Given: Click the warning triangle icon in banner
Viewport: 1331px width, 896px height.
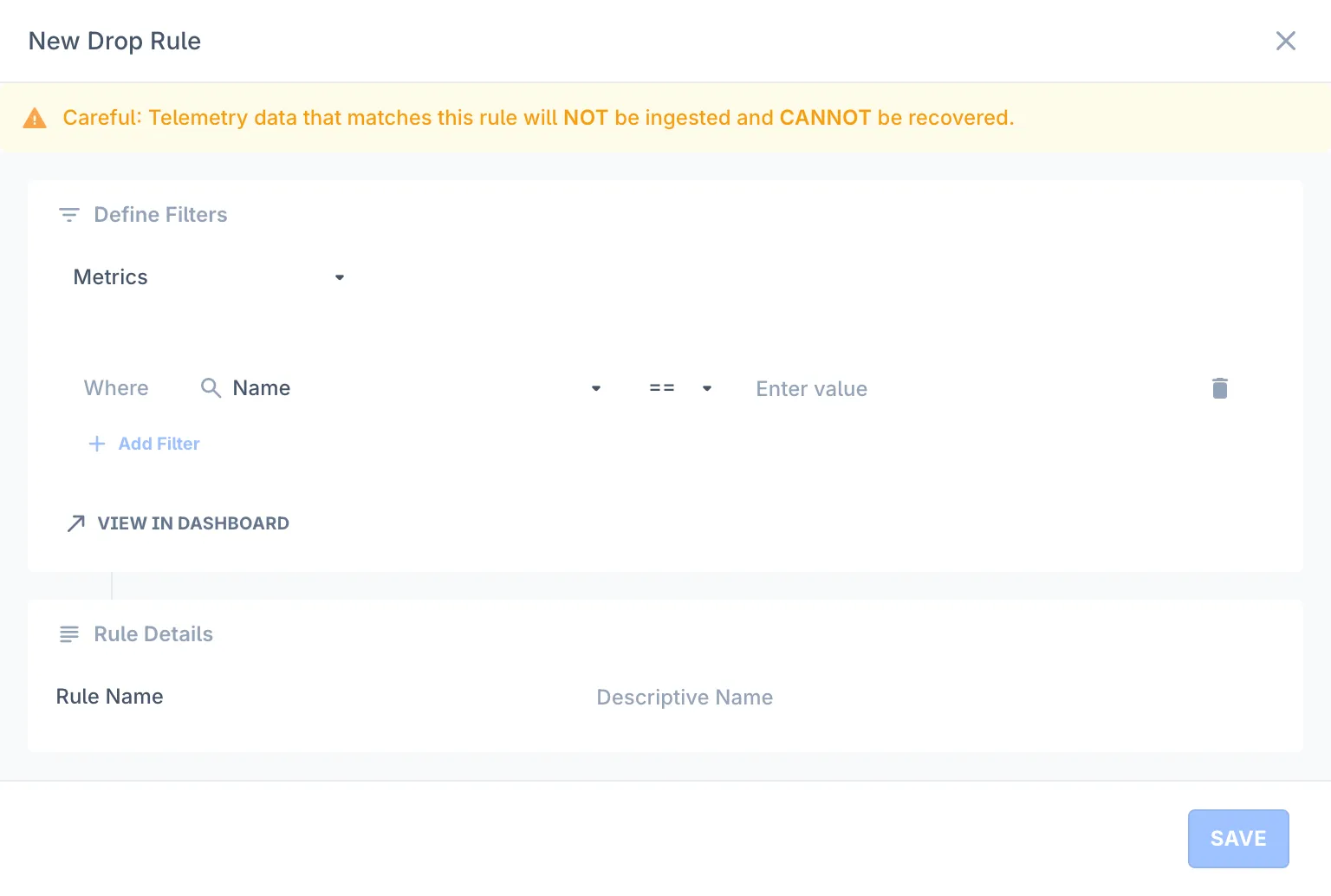Looking at the screenshot, I should (35, 118).
